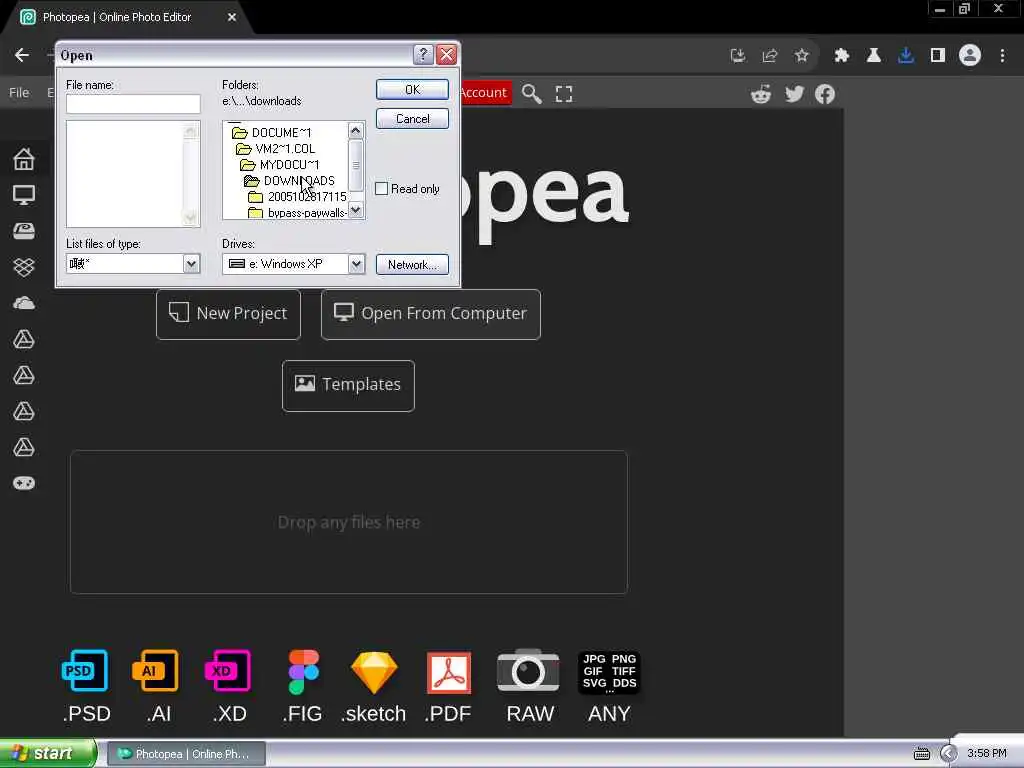
Task: Click the ANY formats icon
Action: point(609,672)
